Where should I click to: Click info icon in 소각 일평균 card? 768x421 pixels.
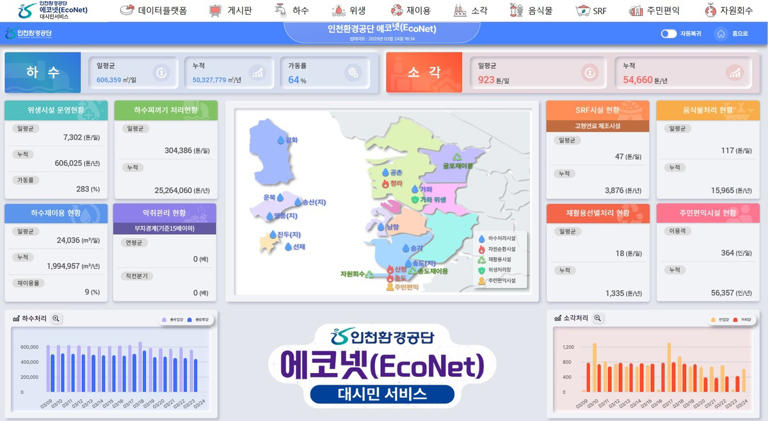(590, 73)
